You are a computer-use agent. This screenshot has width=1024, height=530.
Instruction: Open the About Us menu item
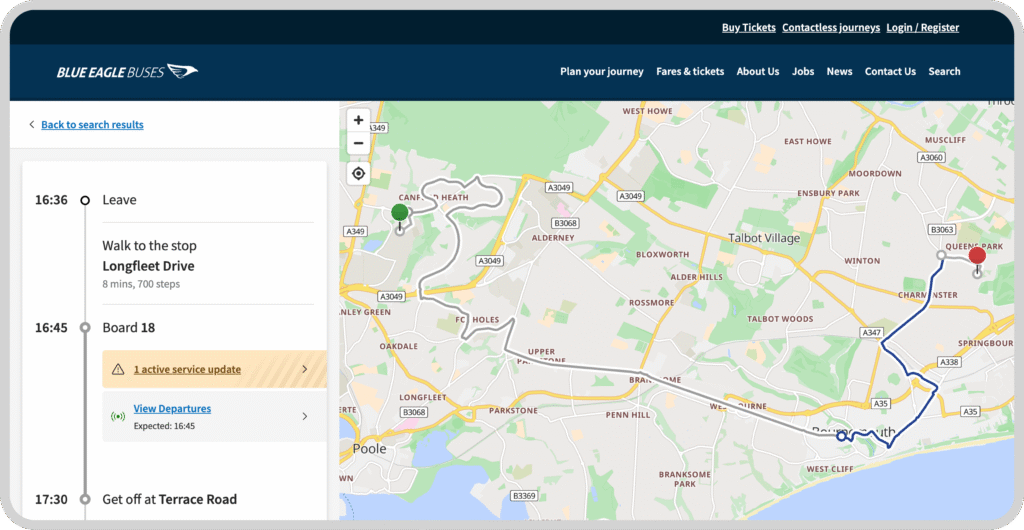tap(758, 72)
